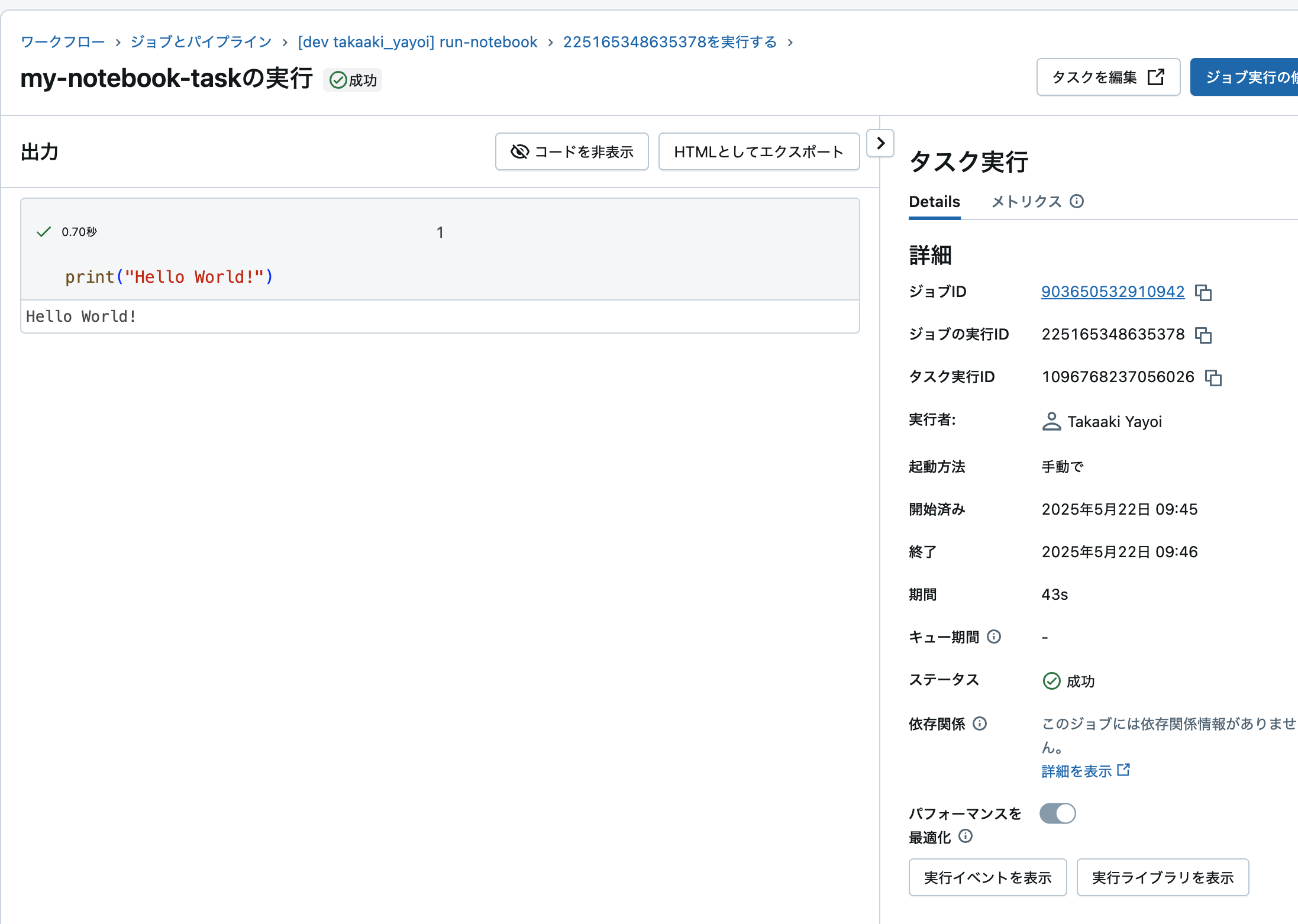This screenshot has height=924, width=1298.
Task: Click the user icon beside Takaaki Yayoi
Action: click(x=1052, y=421)
